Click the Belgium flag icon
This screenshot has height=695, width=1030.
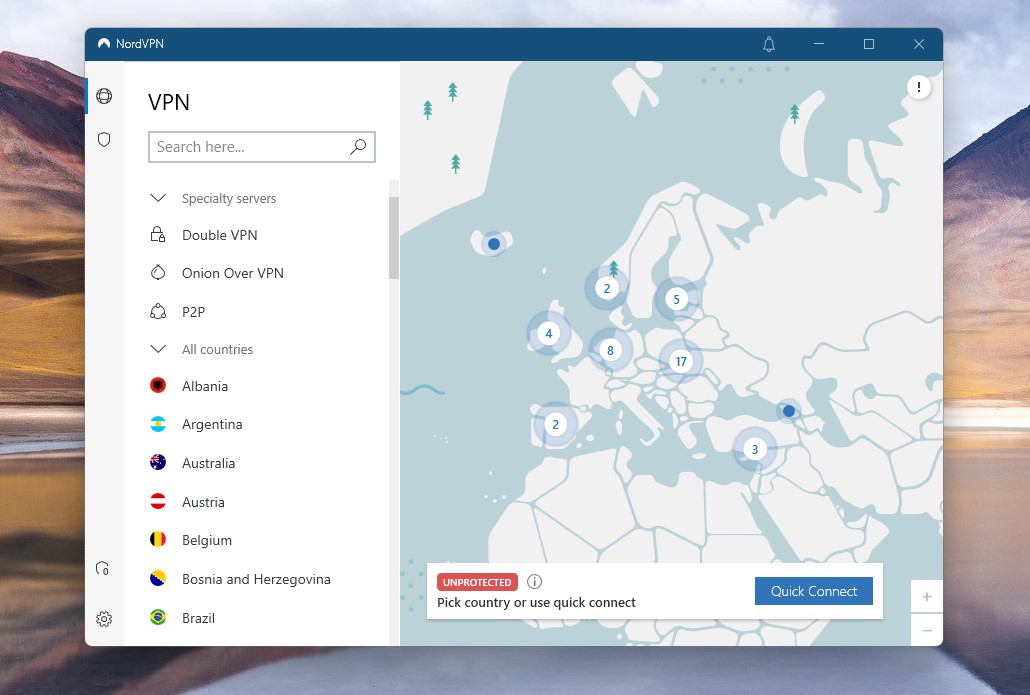158,540
